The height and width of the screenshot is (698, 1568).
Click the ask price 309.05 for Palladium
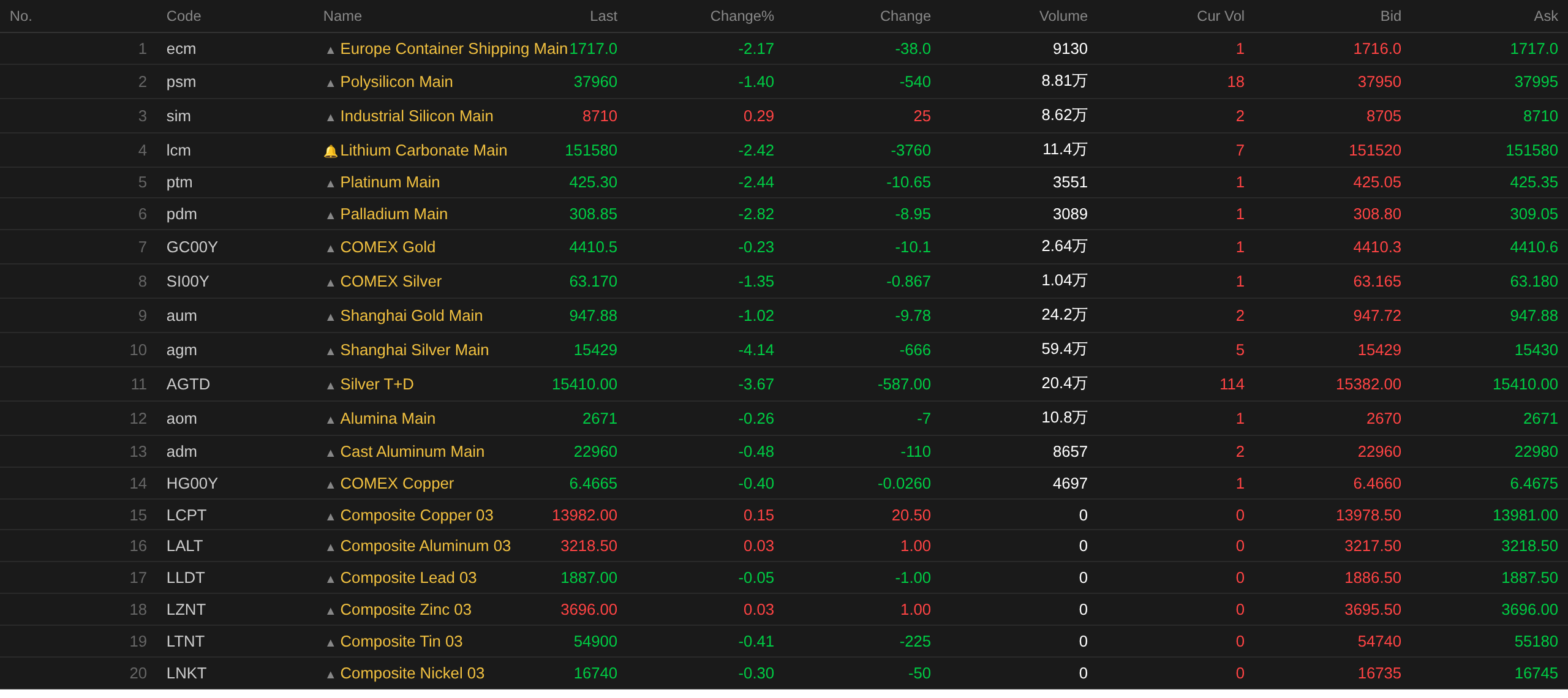coord(1534,214)
